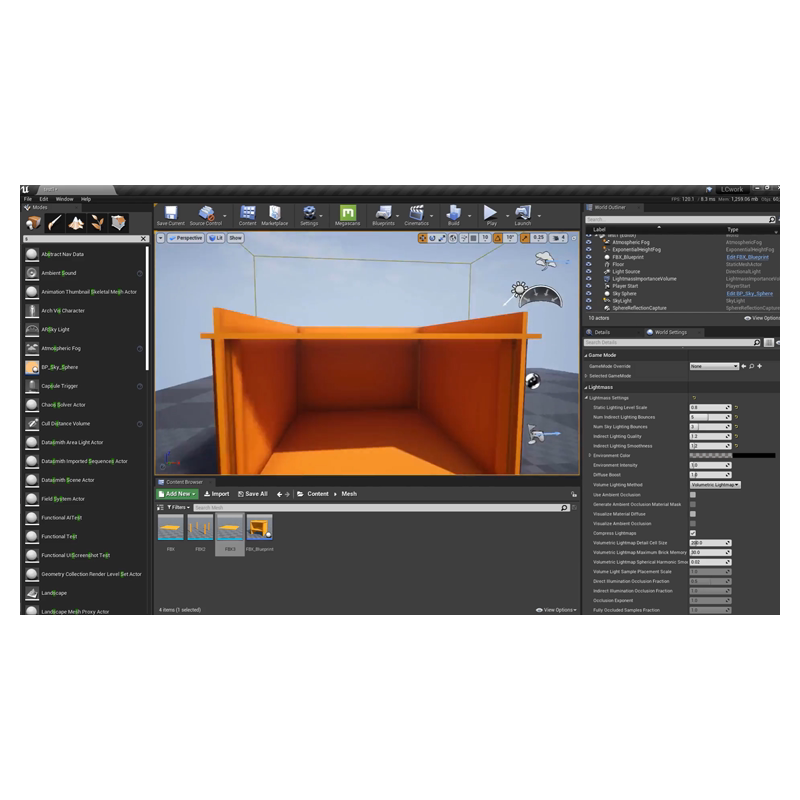The image size is (800, 800).
Task: Start Play in editor
Action: [491, 215]
